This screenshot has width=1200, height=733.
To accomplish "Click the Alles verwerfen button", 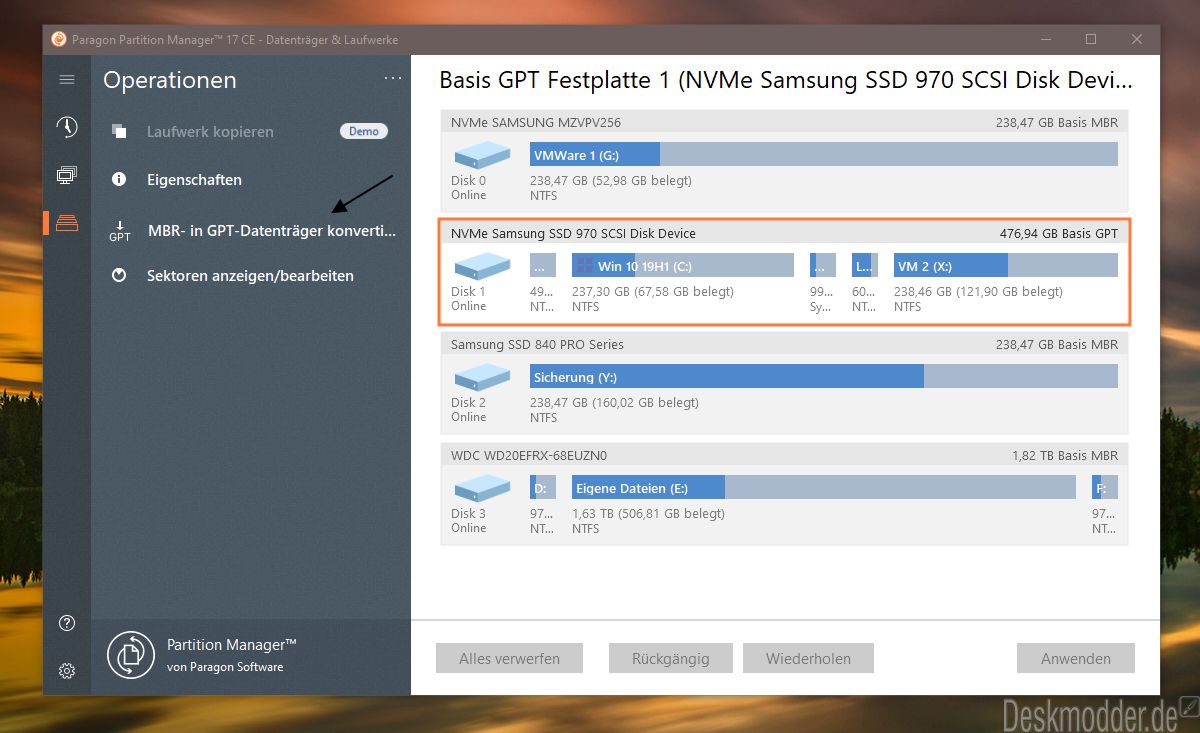I will point(509,659).
